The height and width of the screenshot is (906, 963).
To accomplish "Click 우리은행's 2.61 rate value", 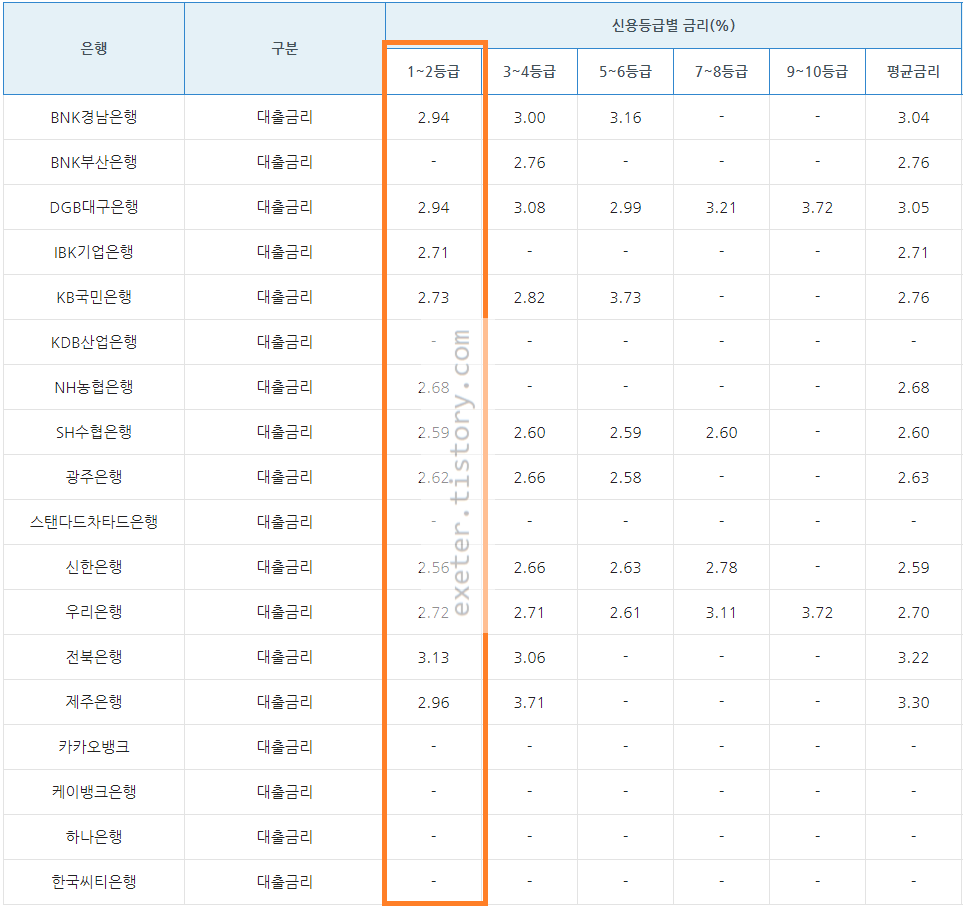I will 625,612.
